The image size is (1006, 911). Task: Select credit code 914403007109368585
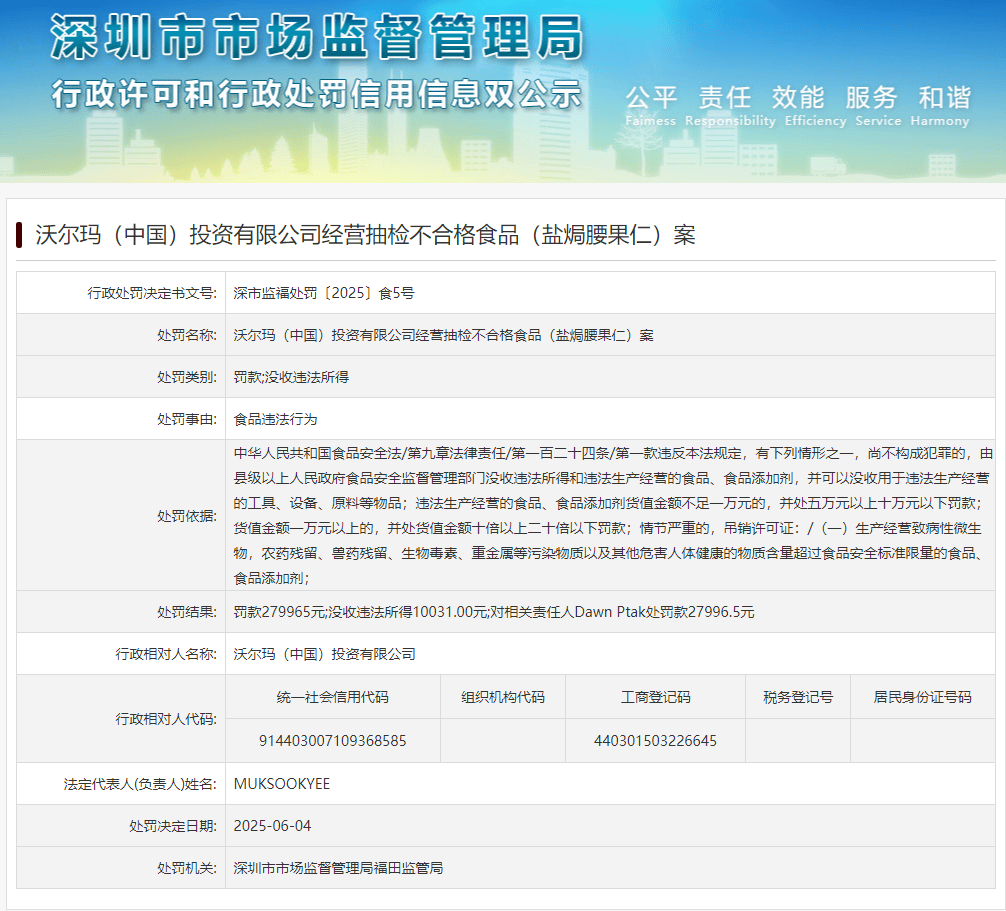(332, 741)
